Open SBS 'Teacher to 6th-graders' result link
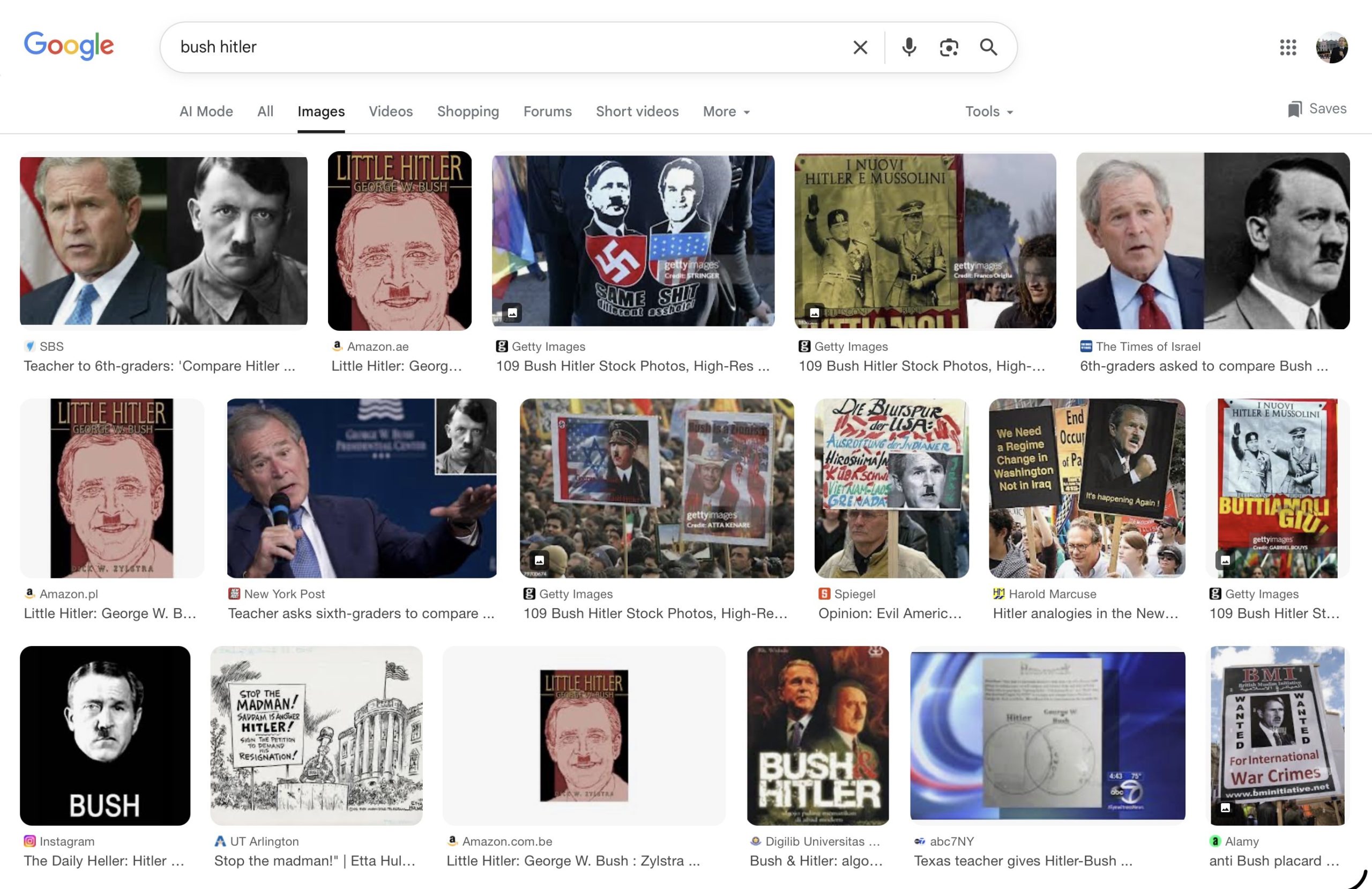 tap(159, 366)
